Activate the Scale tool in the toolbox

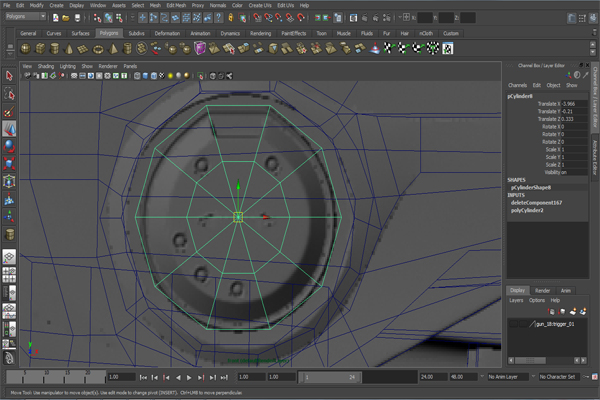click(x=9, y=164)
